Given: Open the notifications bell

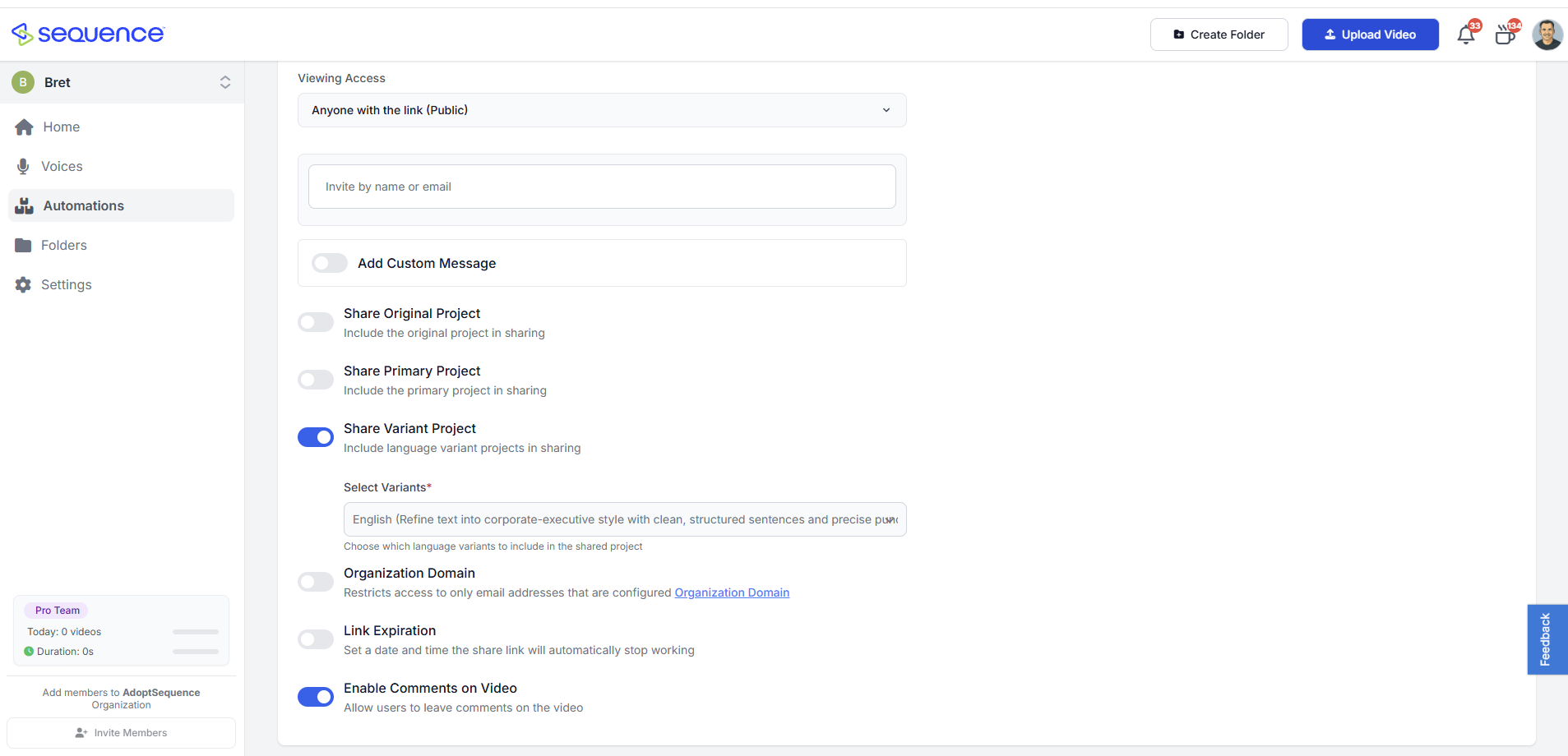Looking at the screenshot, I should pos(1465,35).
